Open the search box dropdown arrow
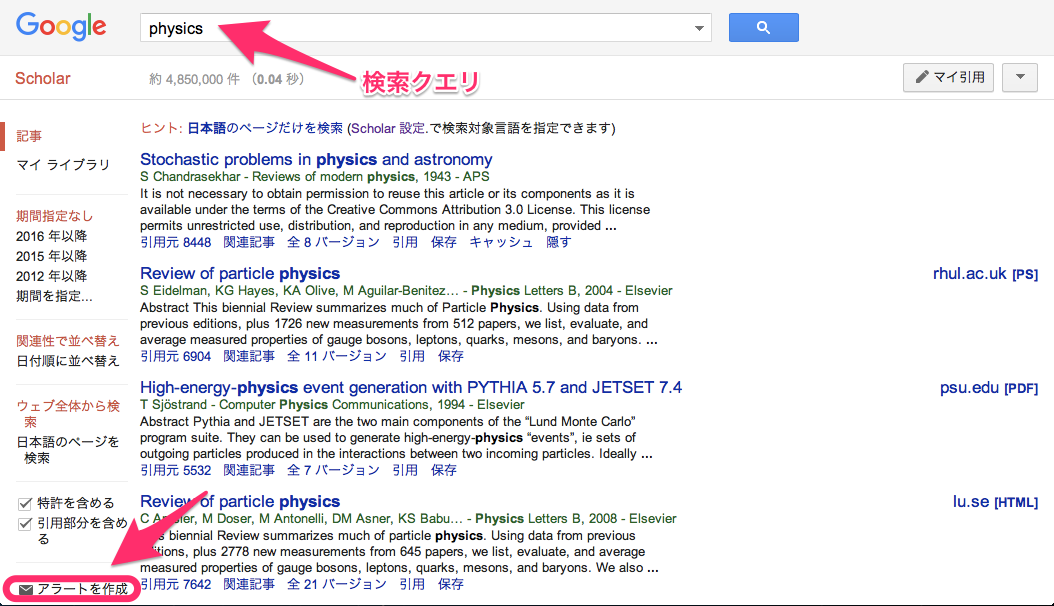Image resolution: width=1054 pixels, height=606 pixels. tap(699, 28)
